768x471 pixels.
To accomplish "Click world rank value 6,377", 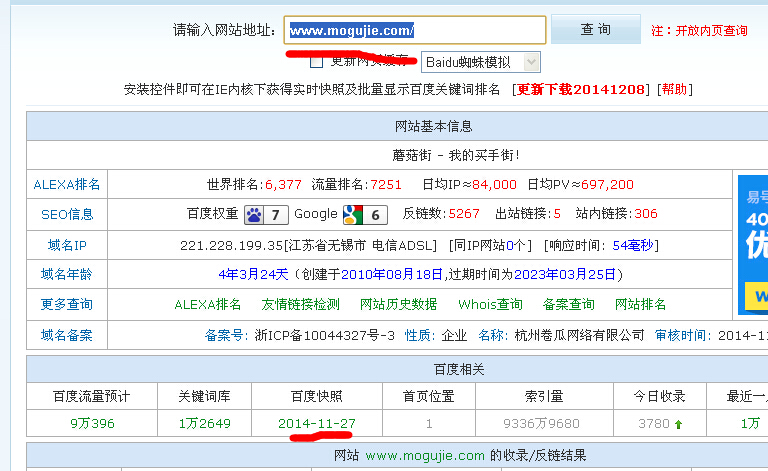I will [x=283, y=185].
